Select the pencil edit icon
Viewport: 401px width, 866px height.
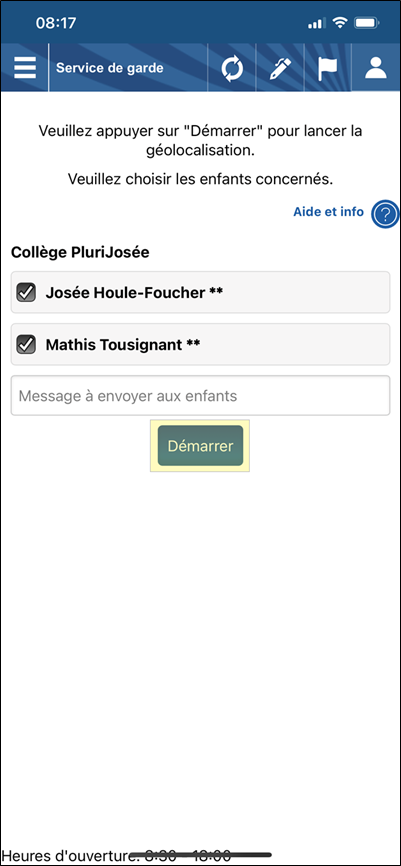280,69
